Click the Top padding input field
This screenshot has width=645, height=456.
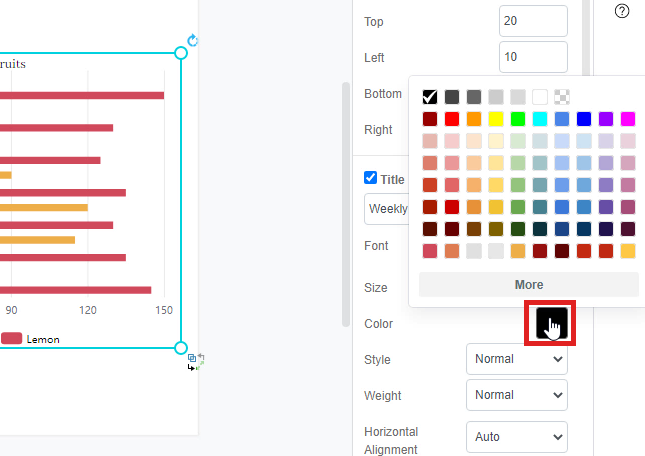click(532, 21)
